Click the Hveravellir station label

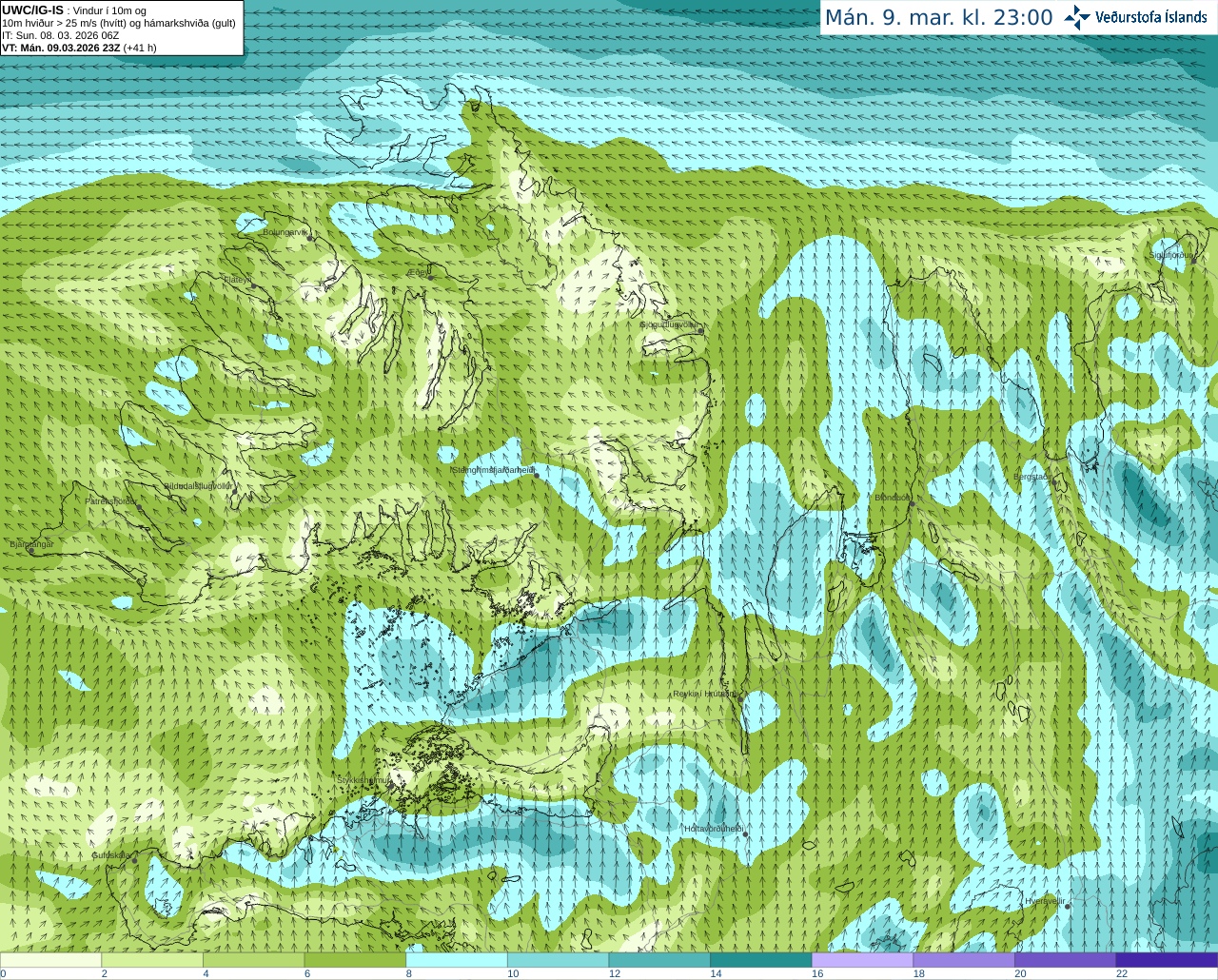coord(1045,900)
